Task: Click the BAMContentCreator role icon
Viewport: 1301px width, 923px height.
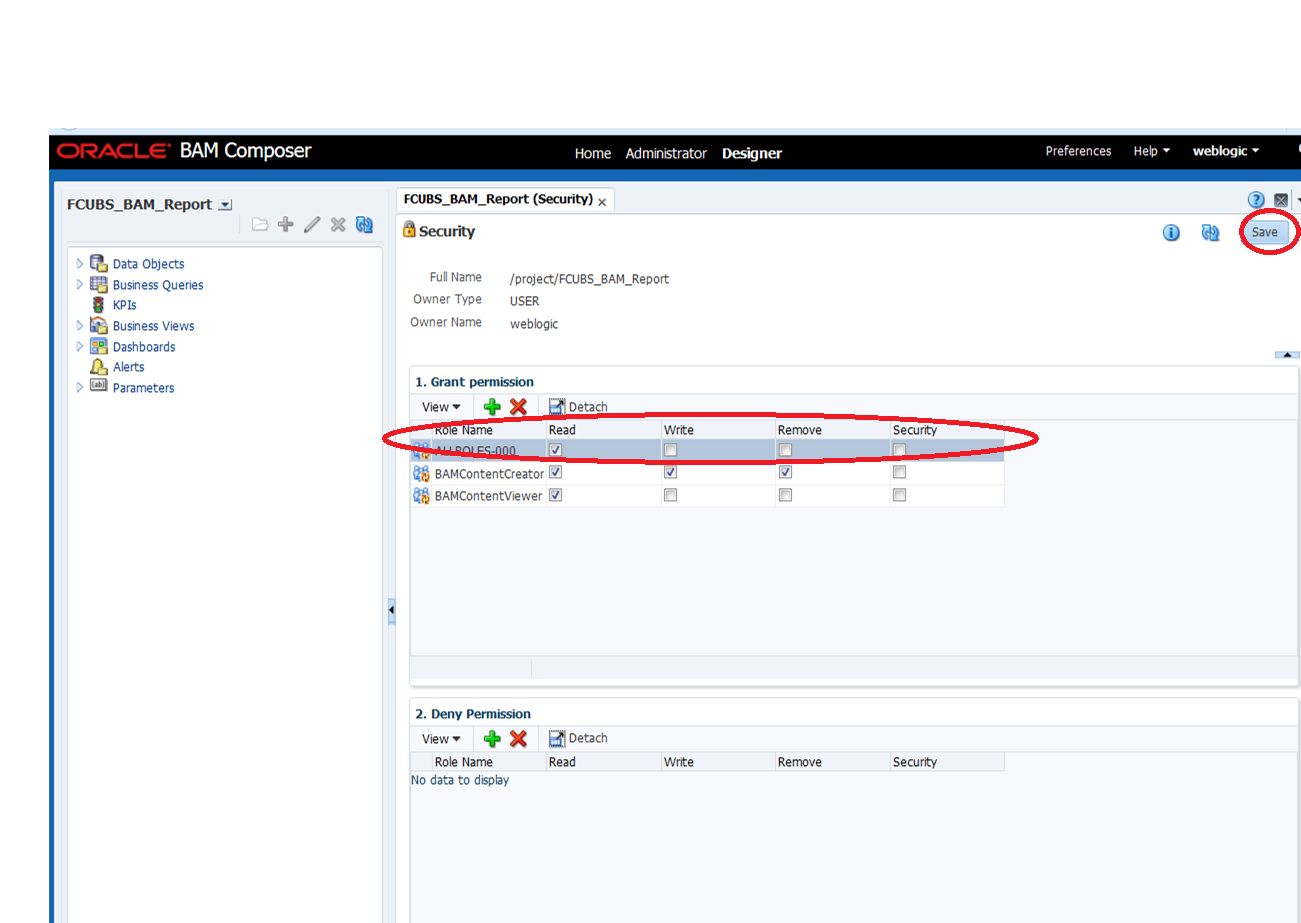Action: tap(421, 473)
